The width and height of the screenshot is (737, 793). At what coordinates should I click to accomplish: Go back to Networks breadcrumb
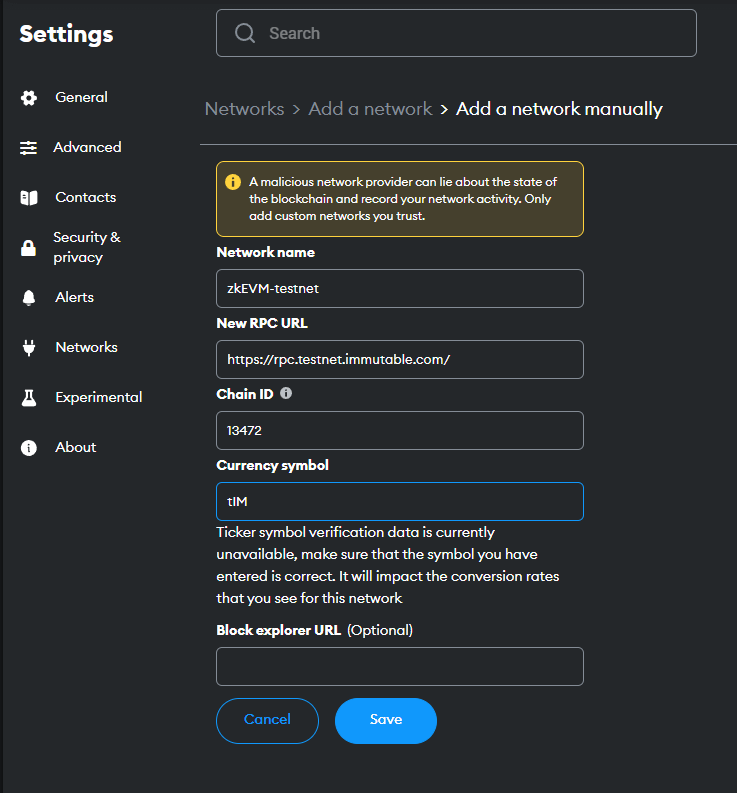(x=244, y=109)
